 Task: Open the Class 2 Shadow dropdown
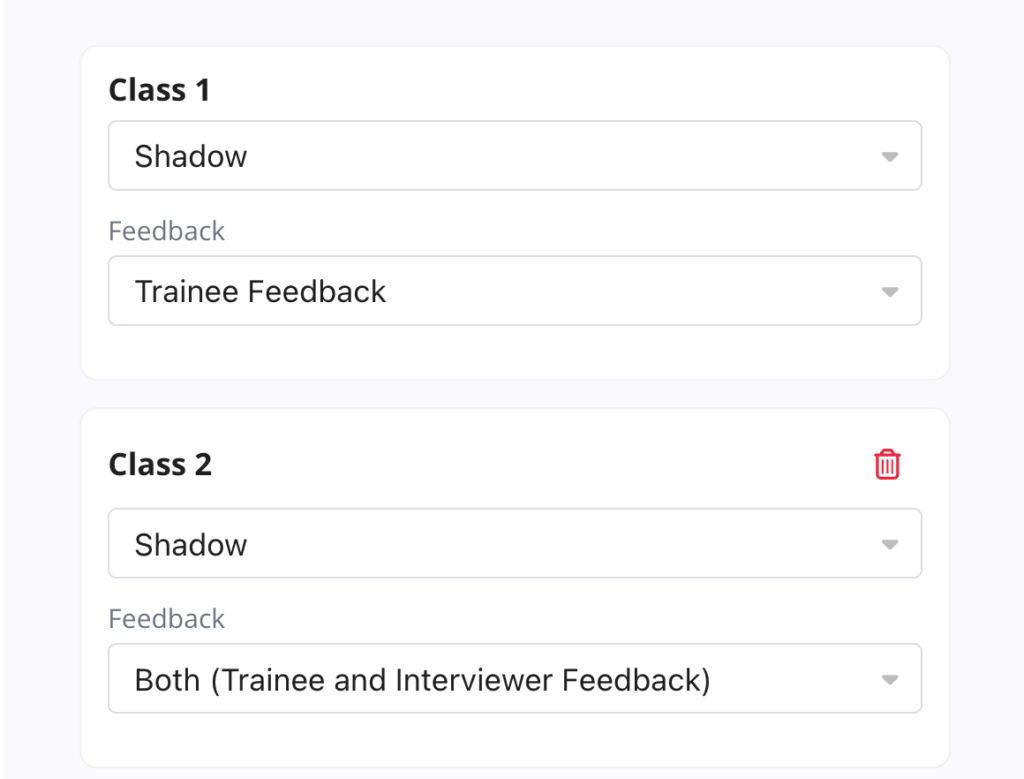514,544
